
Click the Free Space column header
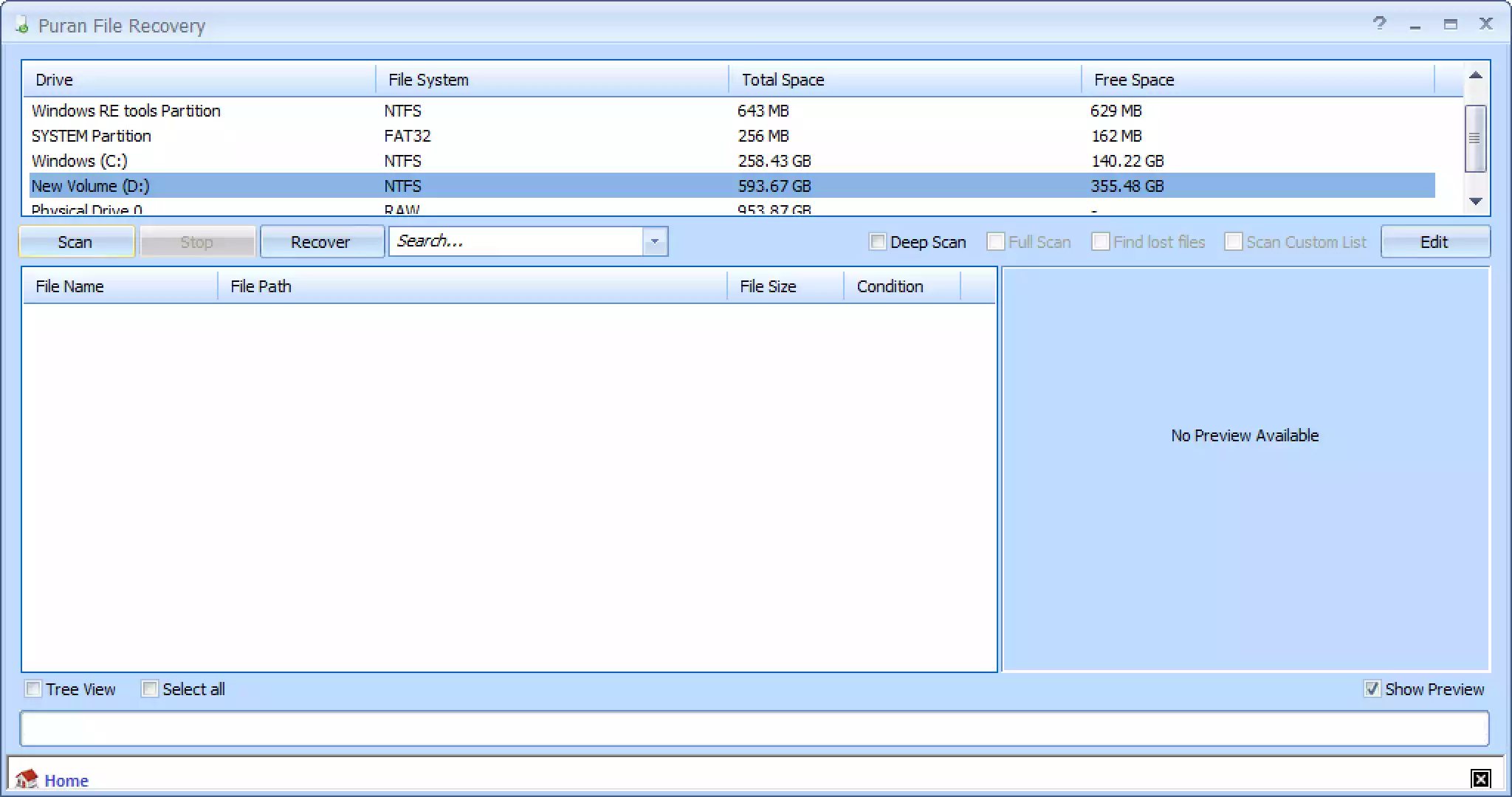pyautogui.click(x=1133, y=79)
